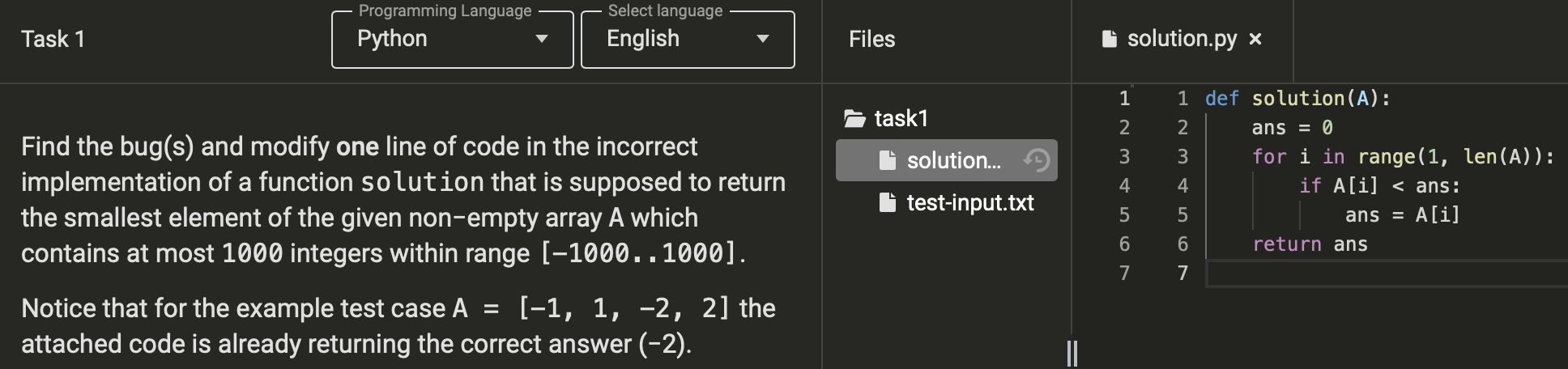Click the panel resize handle between files and editor
1568x369 pixels.
point(1072,354)
